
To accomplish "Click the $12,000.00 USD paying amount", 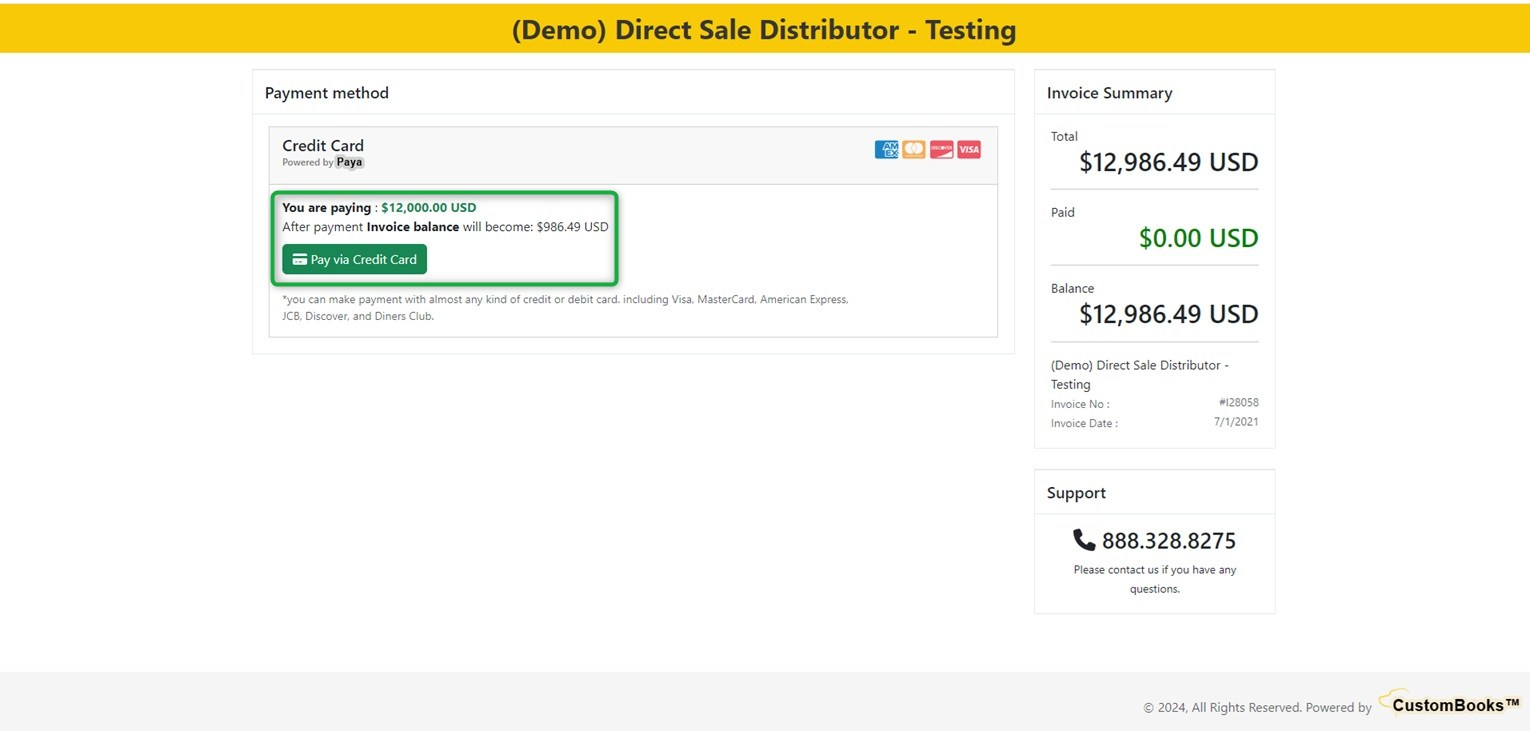I will point(428,208).
